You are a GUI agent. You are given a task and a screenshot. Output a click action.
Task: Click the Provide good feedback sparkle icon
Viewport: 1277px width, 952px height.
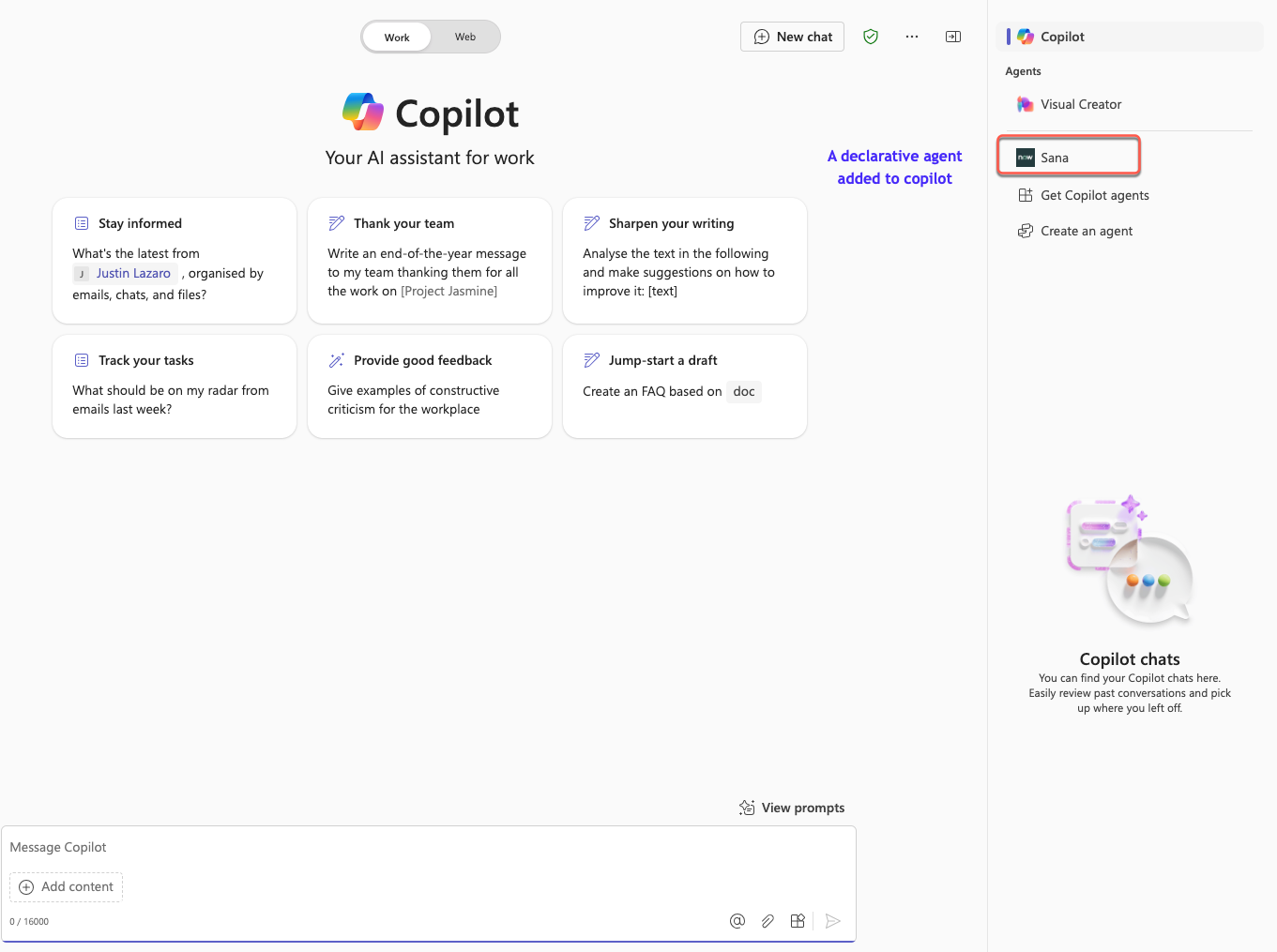pyautogui.click(x=337, y=360)
